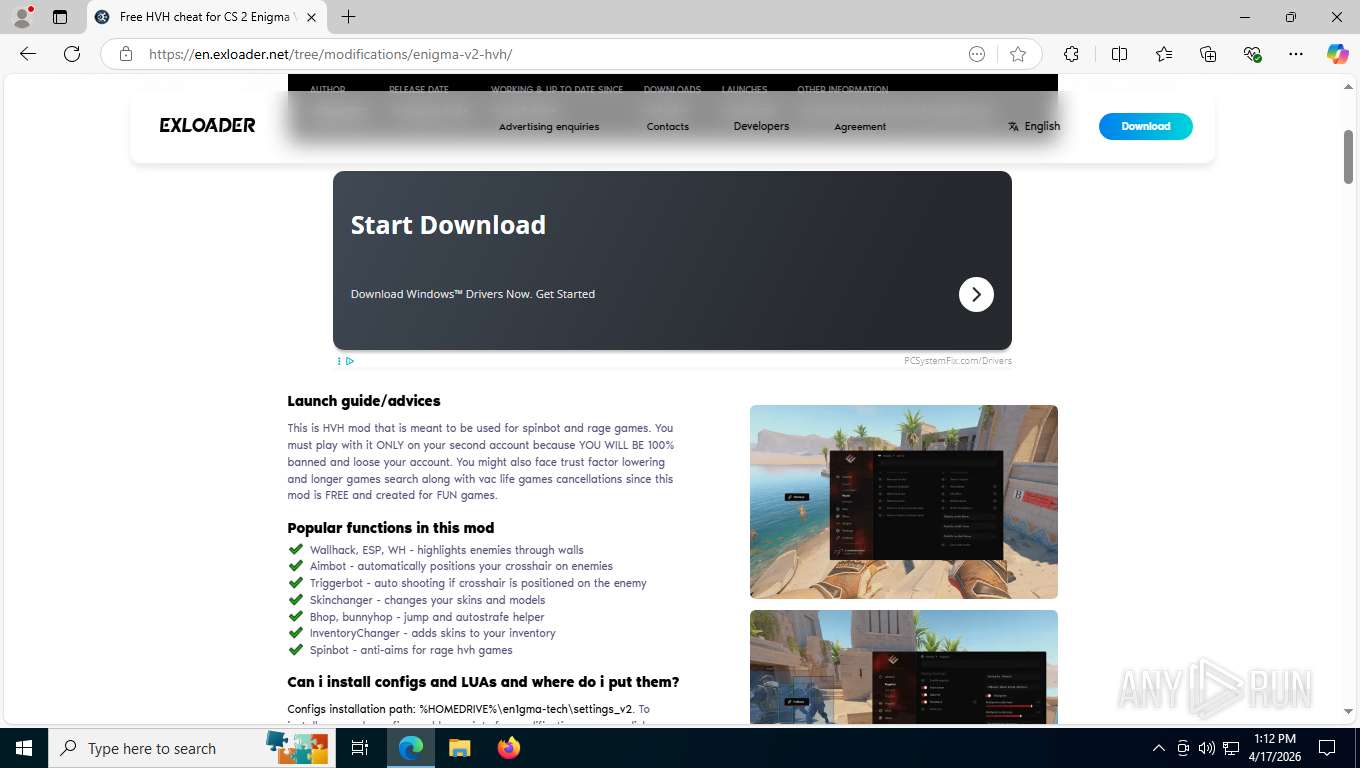Open Settings and more ellipsis menu

(x=1296, y=54)
